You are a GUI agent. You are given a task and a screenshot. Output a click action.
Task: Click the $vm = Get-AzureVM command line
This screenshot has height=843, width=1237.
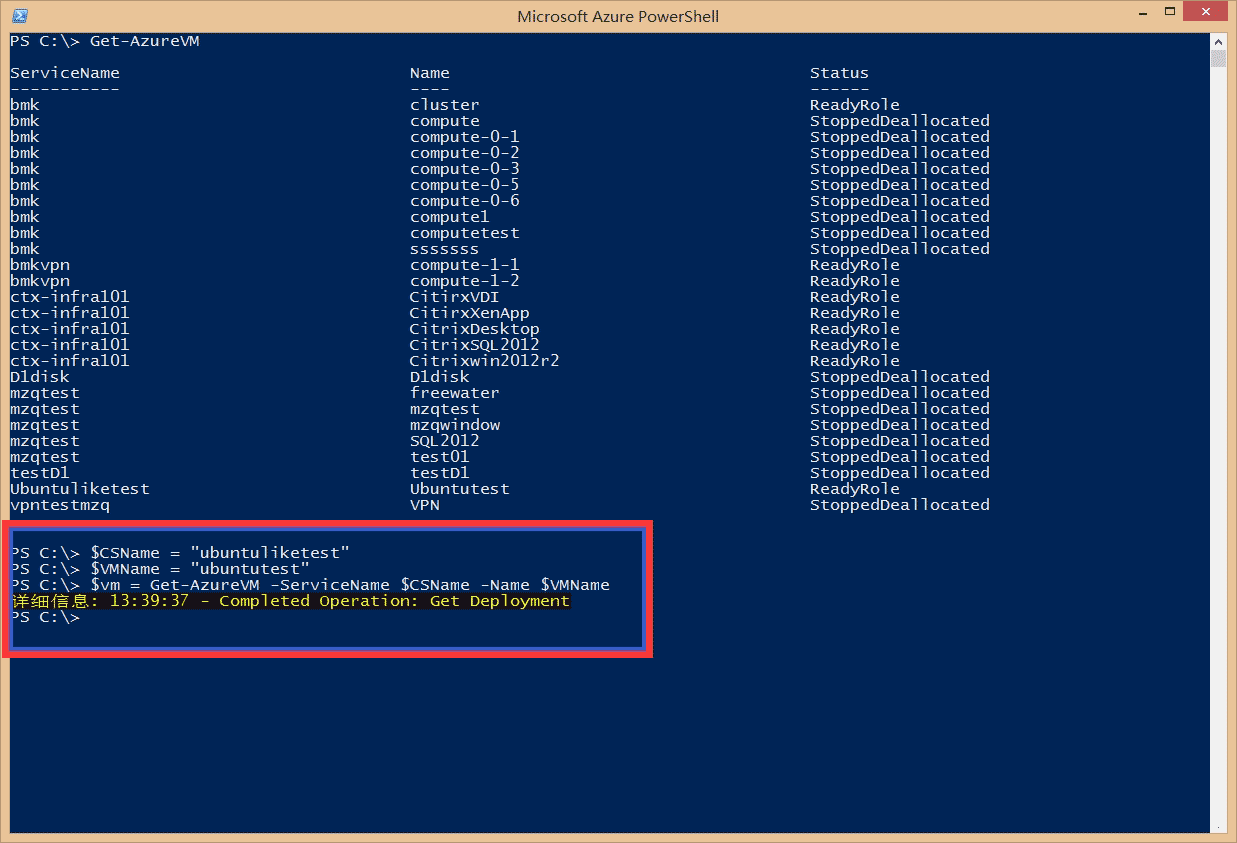click(x=310, y=585)
